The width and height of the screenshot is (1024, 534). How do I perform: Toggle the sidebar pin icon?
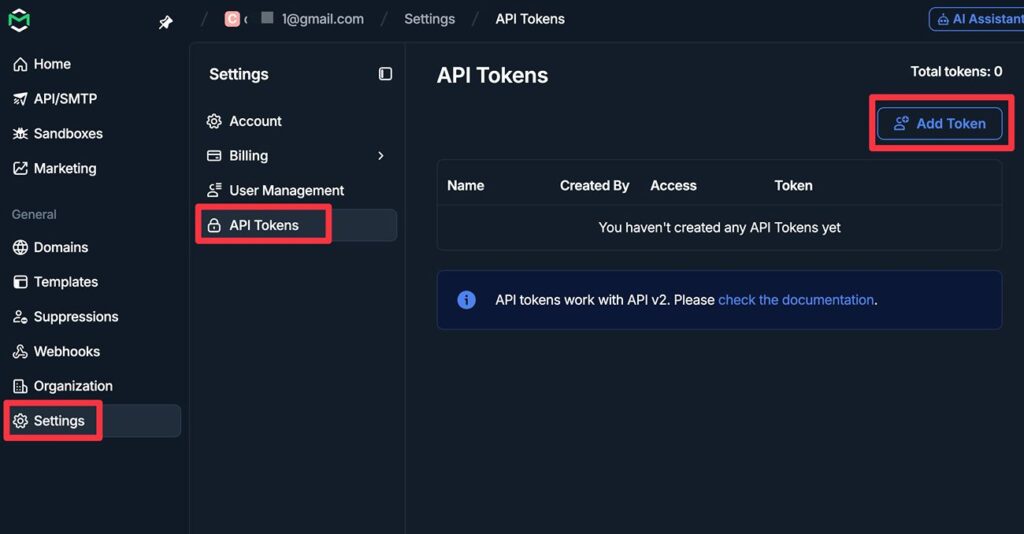click(166, 23)
